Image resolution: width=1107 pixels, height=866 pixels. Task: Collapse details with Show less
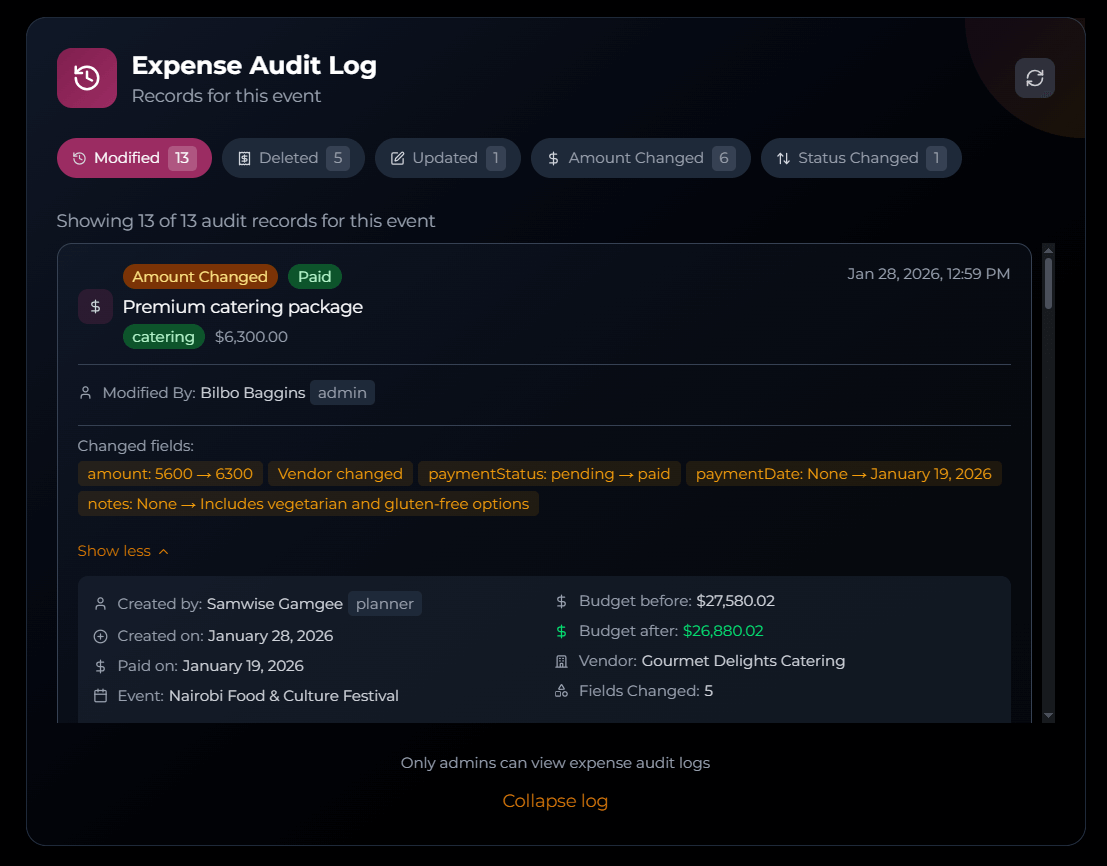coord(123,551)
